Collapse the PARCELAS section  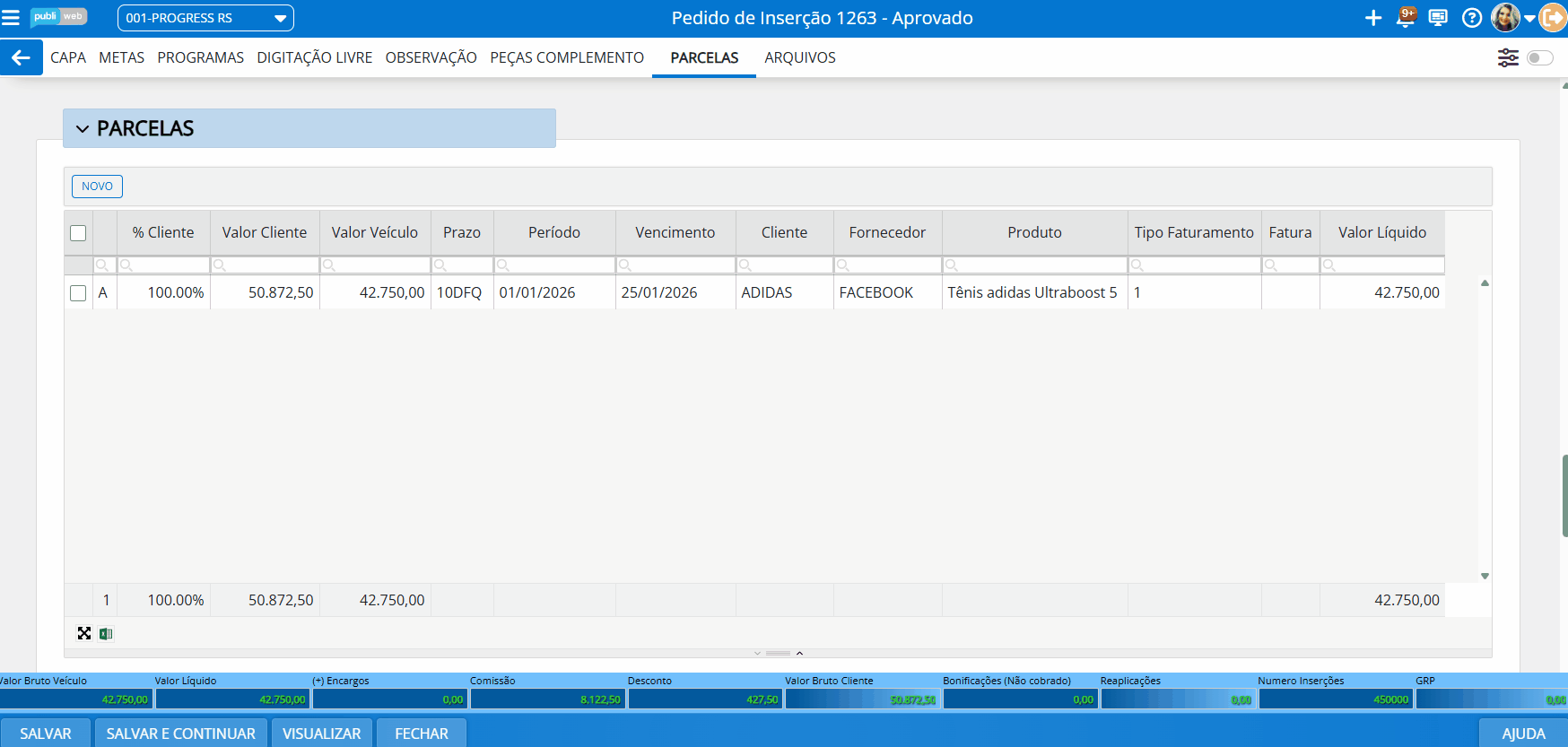tap(83, 129)
